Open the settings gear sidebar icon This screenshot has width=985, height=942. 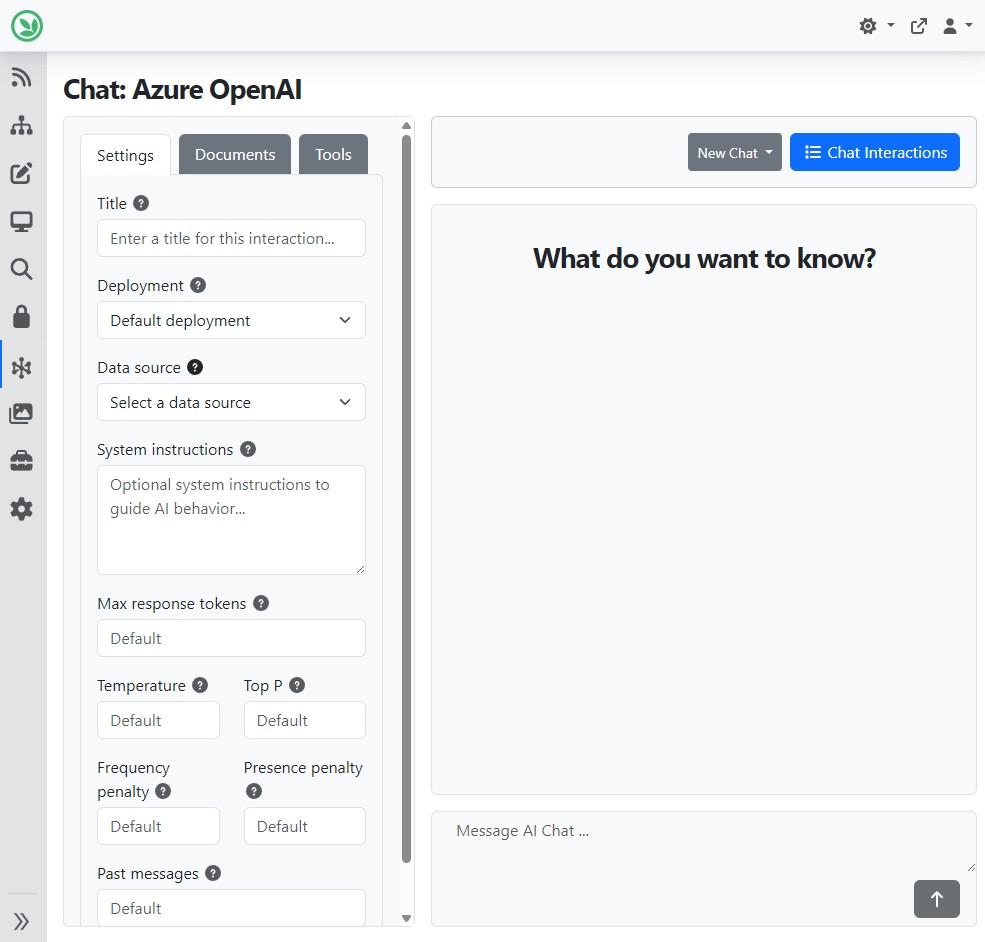pyautogui.click(x=21, y=509)
